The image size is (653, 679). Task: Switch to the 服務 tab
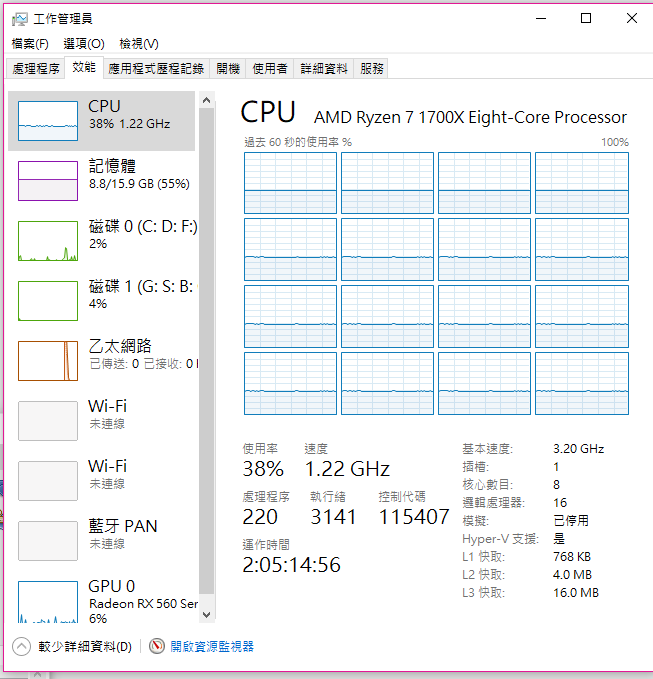(372, 69)
